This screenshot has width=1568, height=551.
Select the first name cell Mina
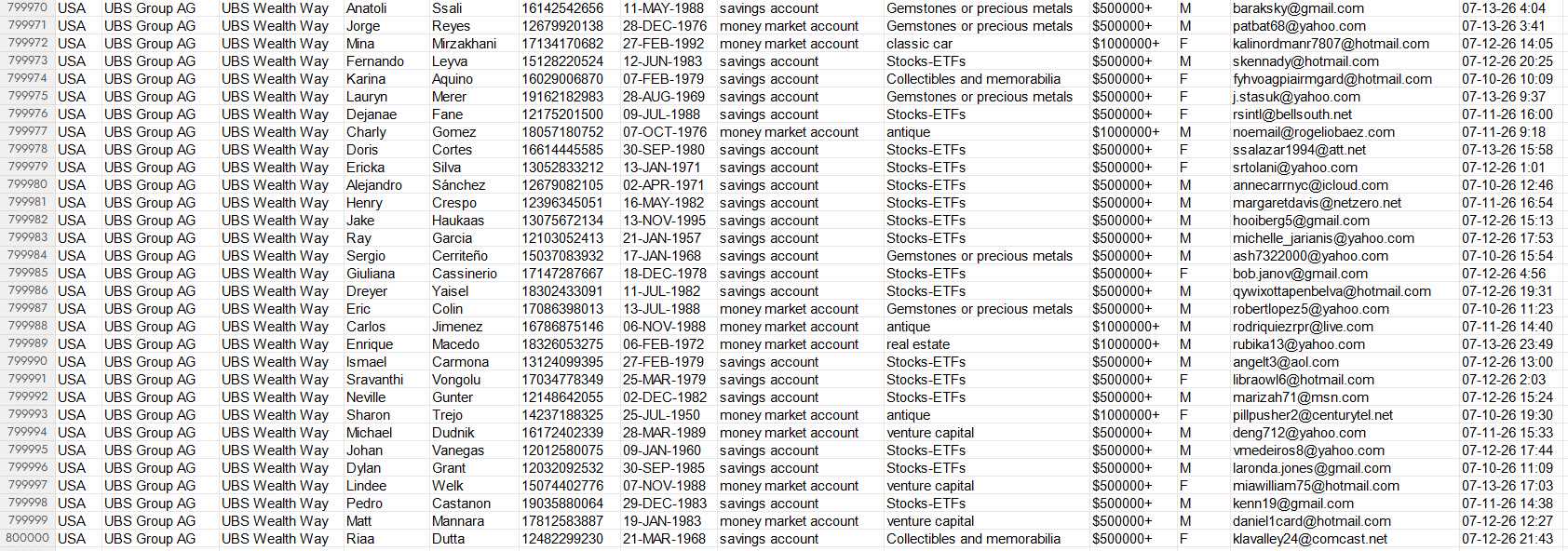[386, 44]
